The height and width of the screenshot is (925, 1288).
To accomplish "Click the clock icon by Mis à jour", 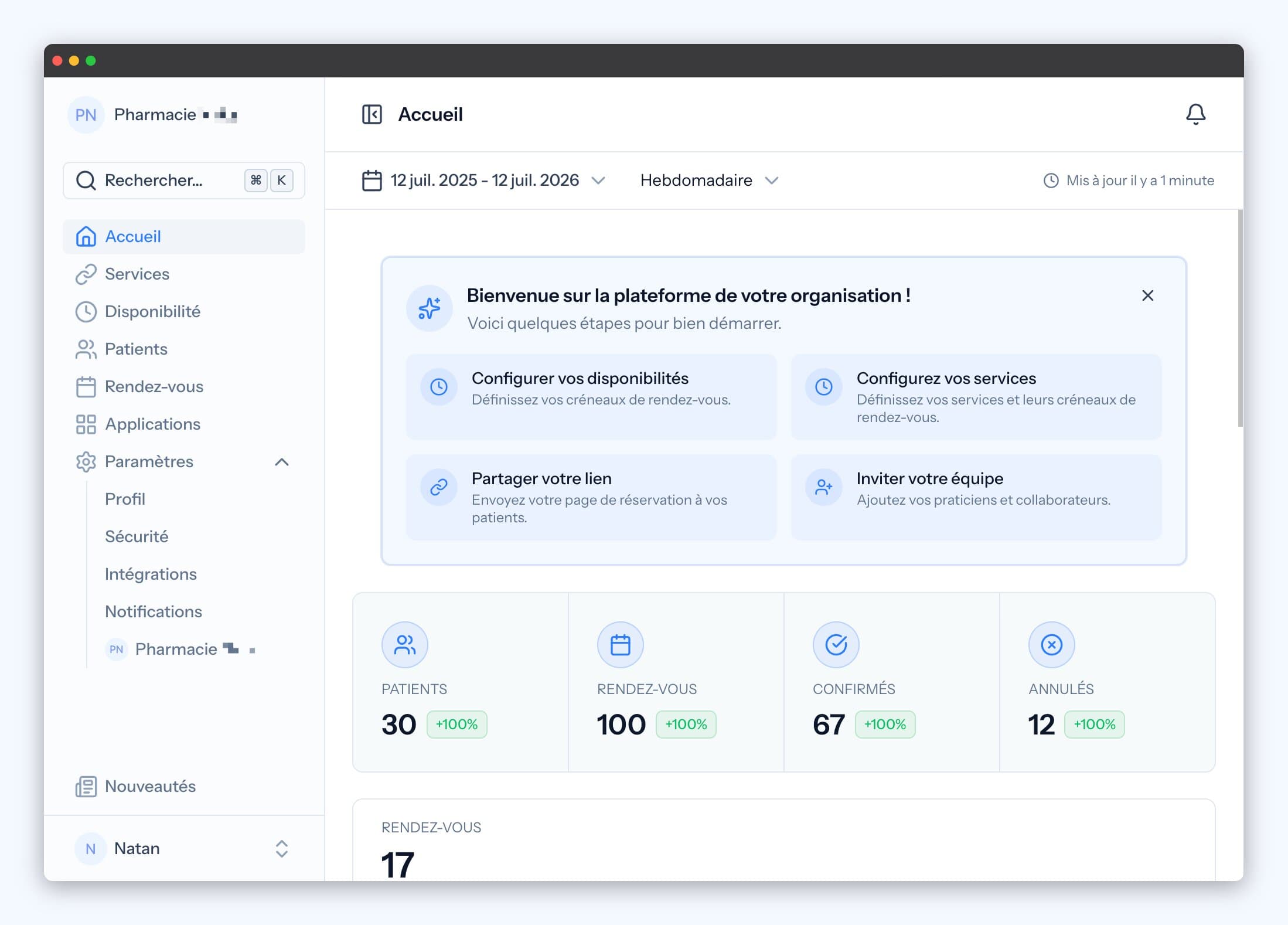I will tap(1051, 181).
